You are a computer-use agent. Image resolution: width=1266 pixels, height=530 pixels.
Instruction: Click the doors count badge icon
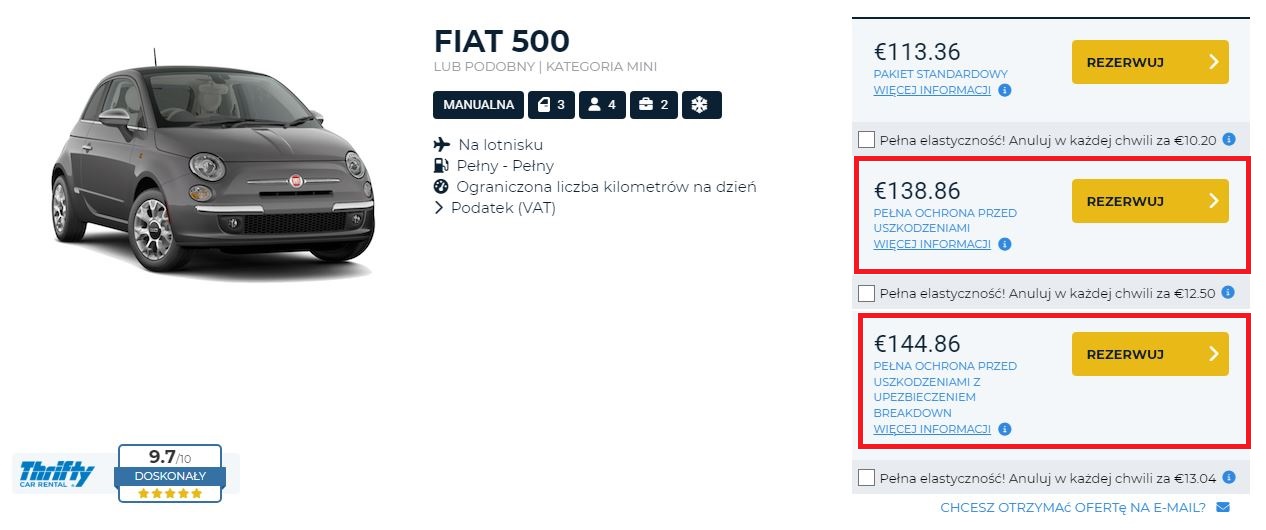click(552, 104)
